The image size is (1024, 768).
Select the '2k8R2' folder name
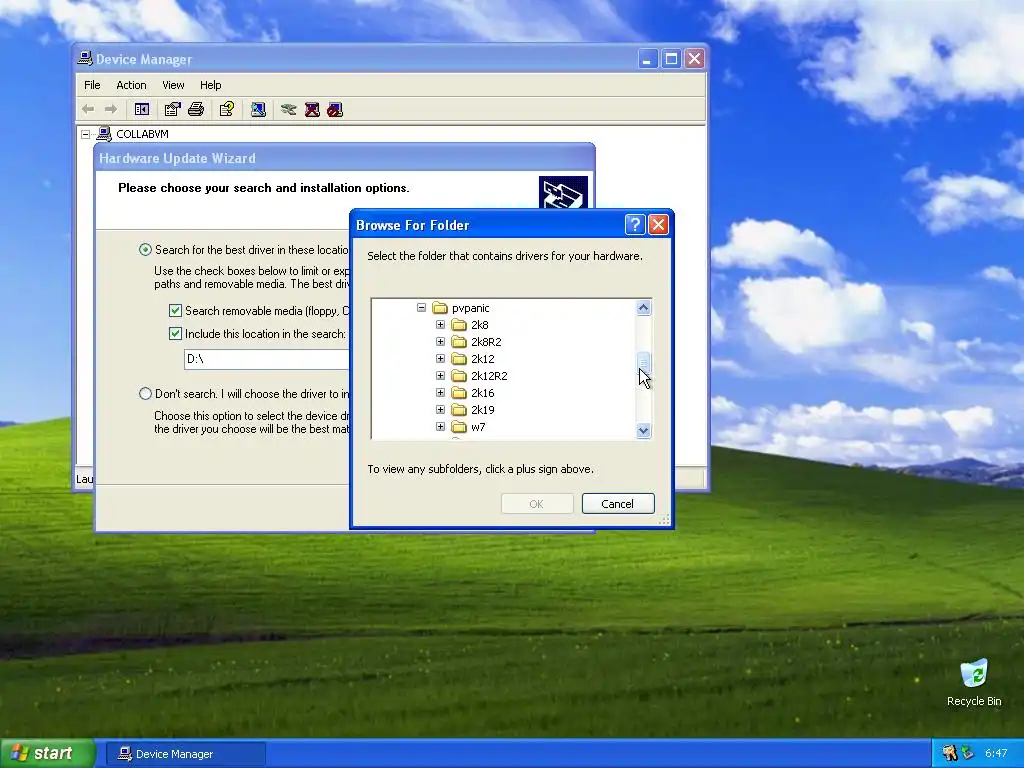click(x=486, y=342)
